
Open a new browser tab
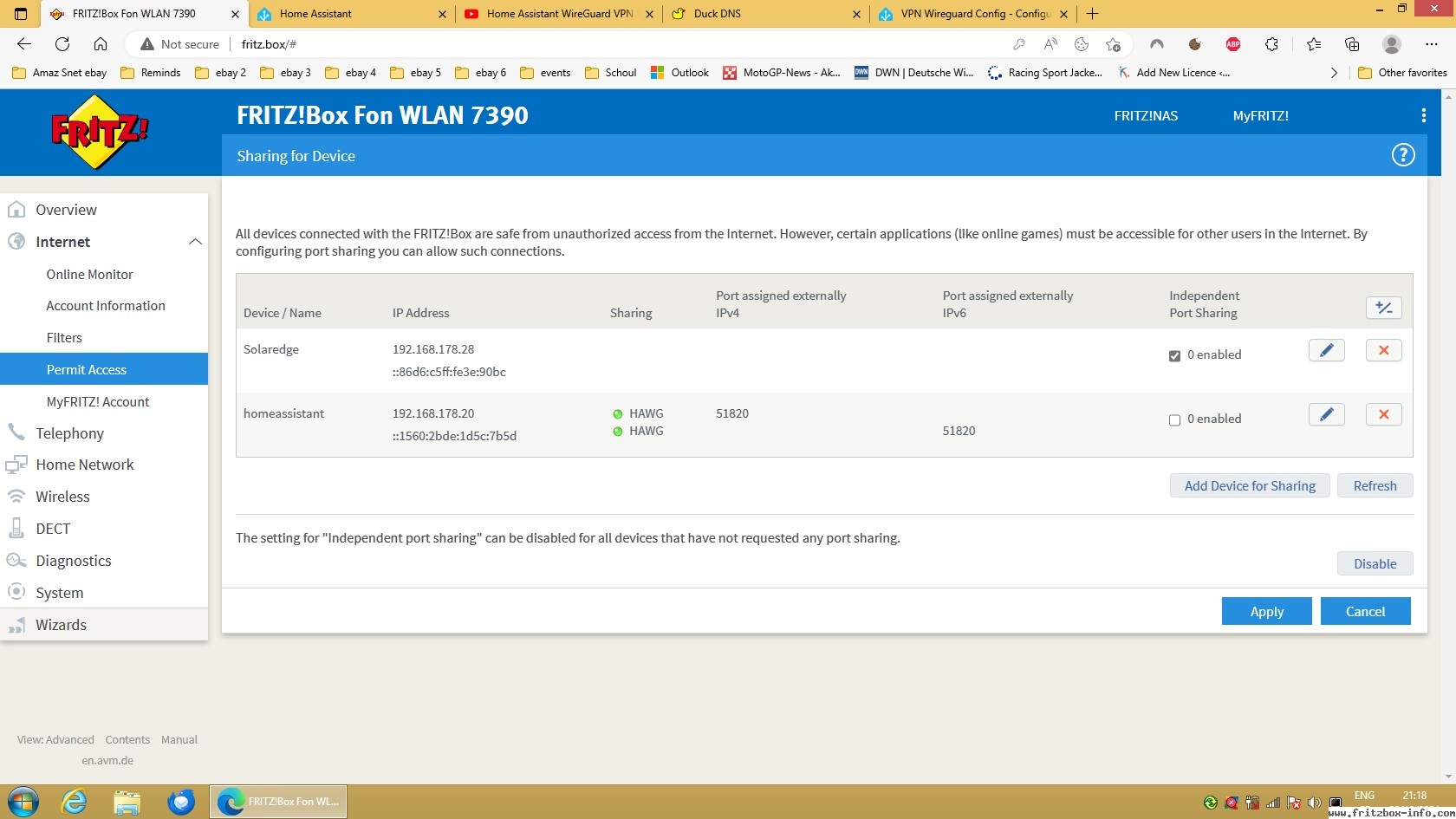pos(1093,14)
